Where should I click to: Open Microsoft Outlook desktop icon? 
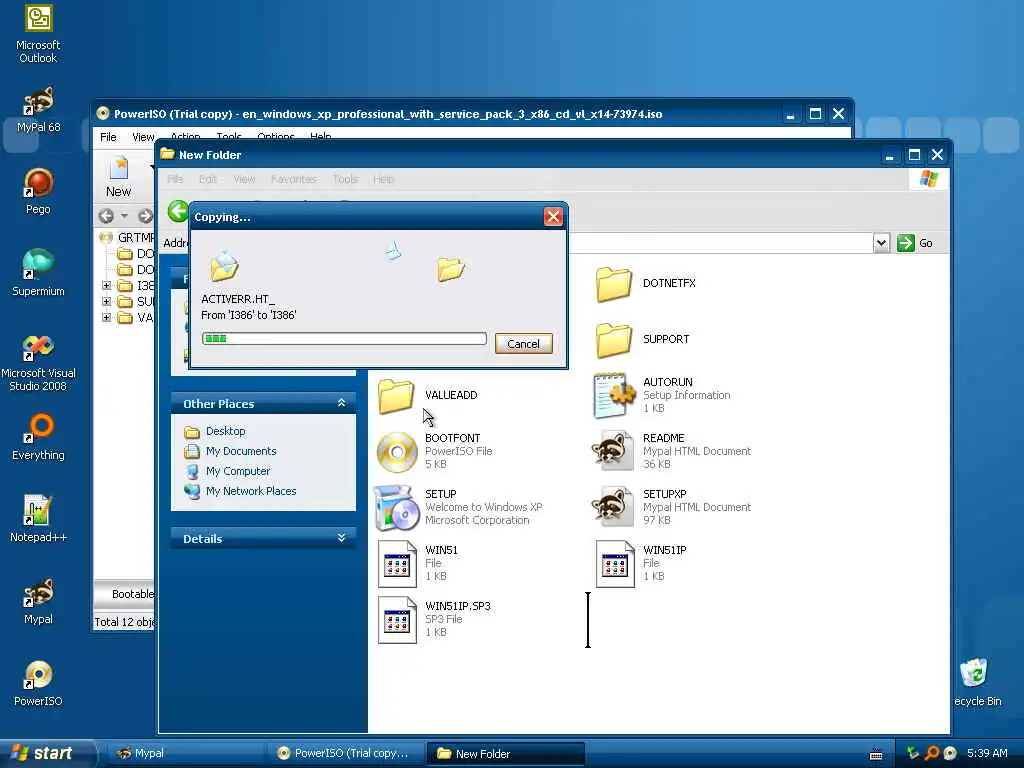click(x=38, y=33)
